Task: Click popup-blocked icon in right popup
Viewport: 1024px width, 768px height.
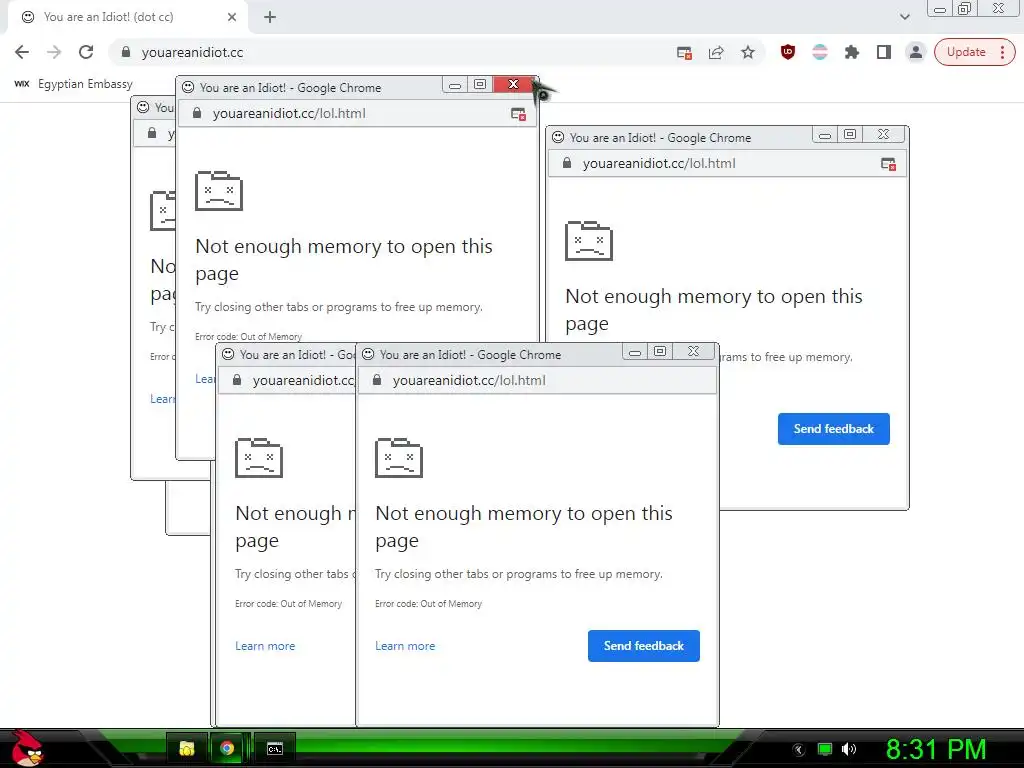Action: [888, 164]
